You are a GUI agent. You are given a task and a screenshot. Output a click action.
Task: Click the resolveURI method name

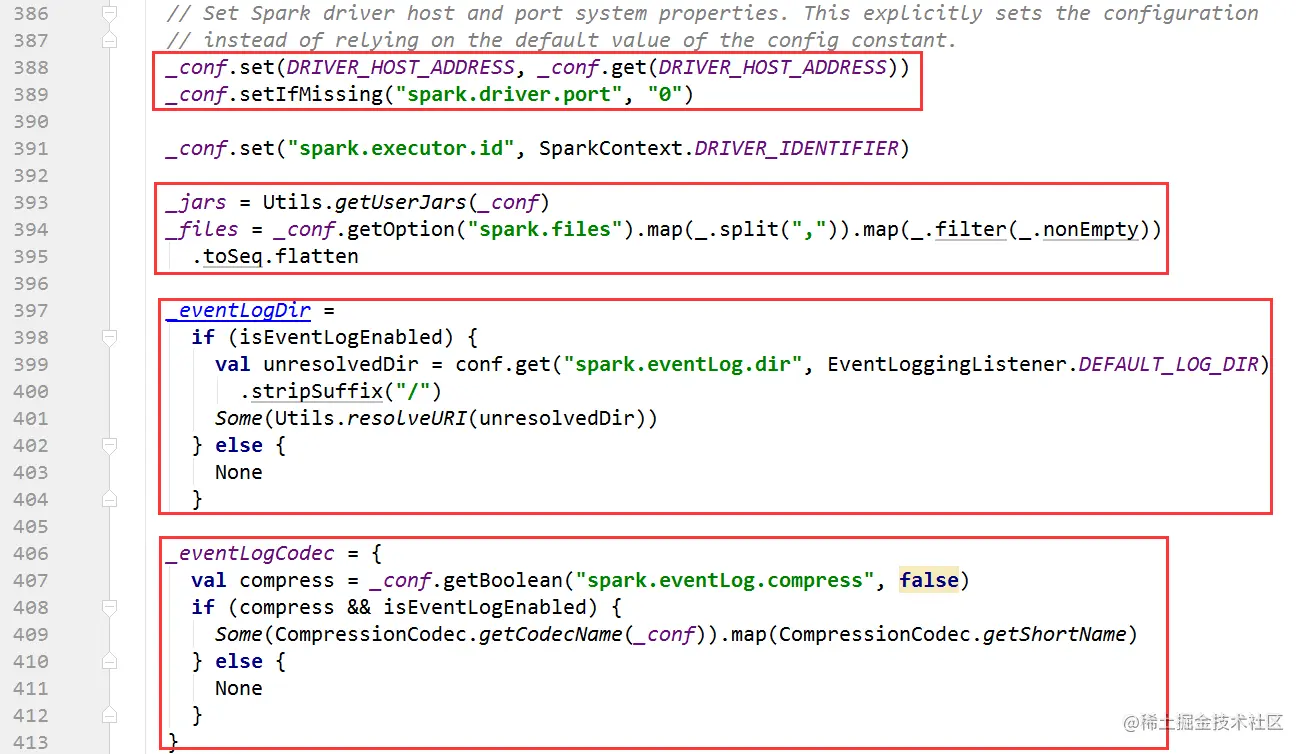click(x=406, y=419)
